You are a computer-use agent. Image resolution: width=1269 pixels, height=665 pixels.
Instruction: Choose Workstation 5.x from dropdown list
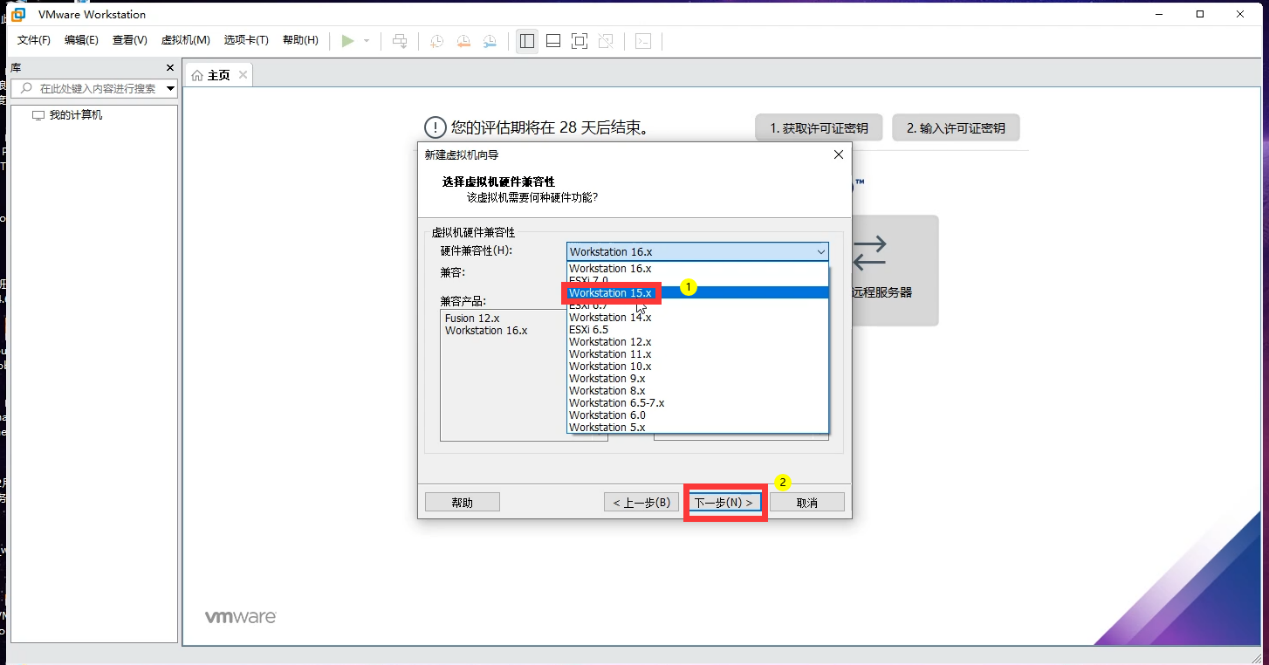[x=698, y=427]
